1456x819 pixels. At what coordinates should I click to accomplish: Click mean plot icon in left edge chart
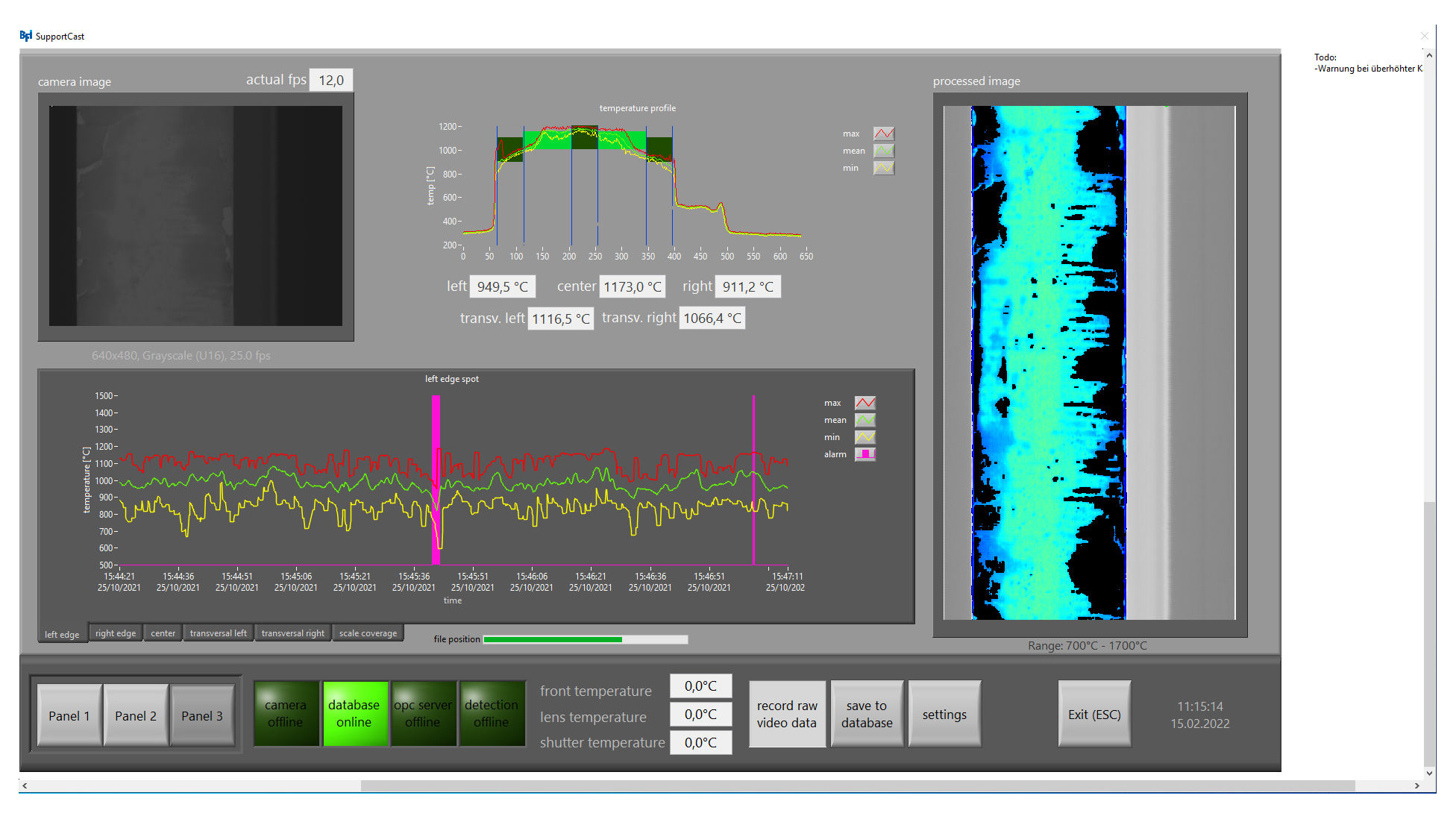click(x=865, y=420)
